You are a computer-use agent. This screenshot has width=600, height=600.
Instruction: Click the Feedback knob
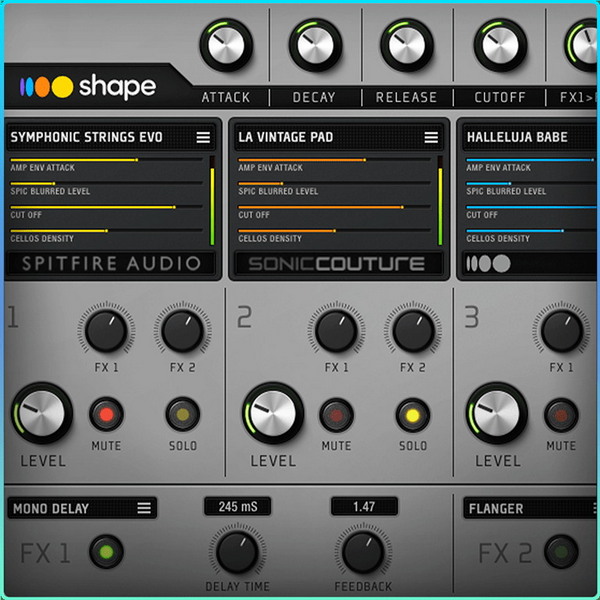point(363,552)
